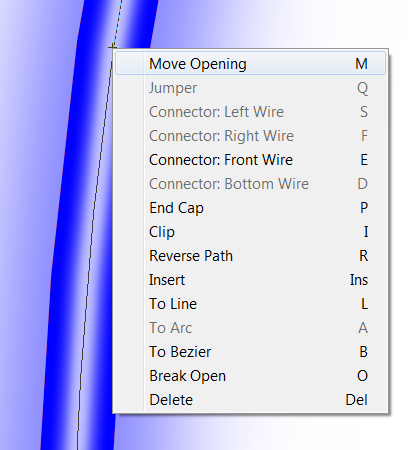
Task: Select Reverse Path
Action: (x=250, y=256)
